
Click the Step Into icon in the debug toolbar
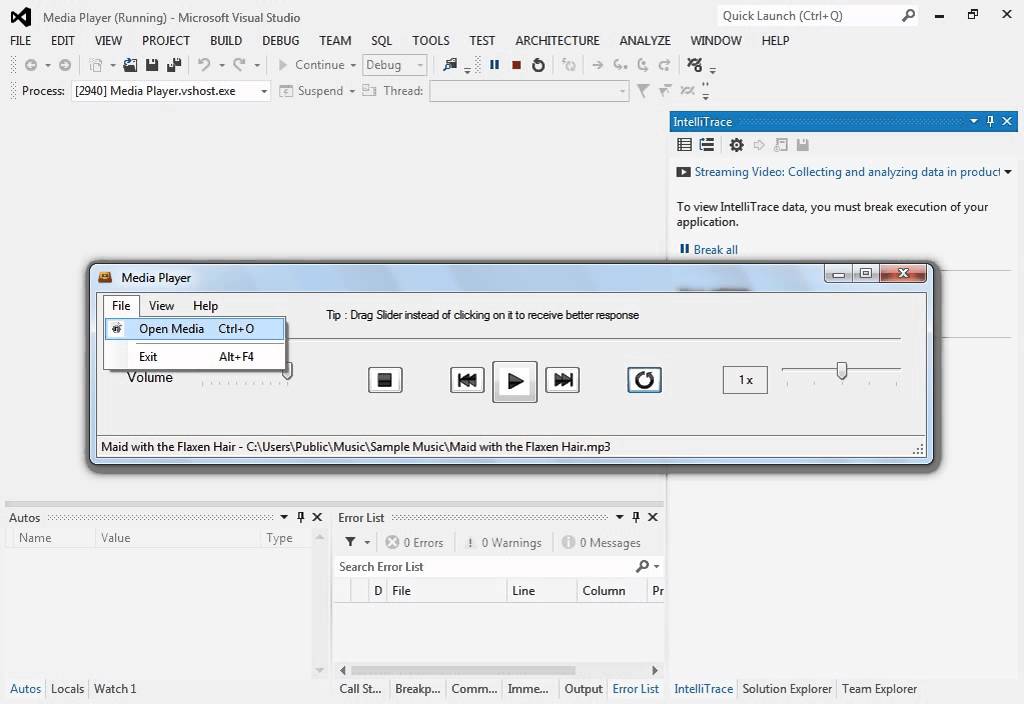[x=620, y=65]
